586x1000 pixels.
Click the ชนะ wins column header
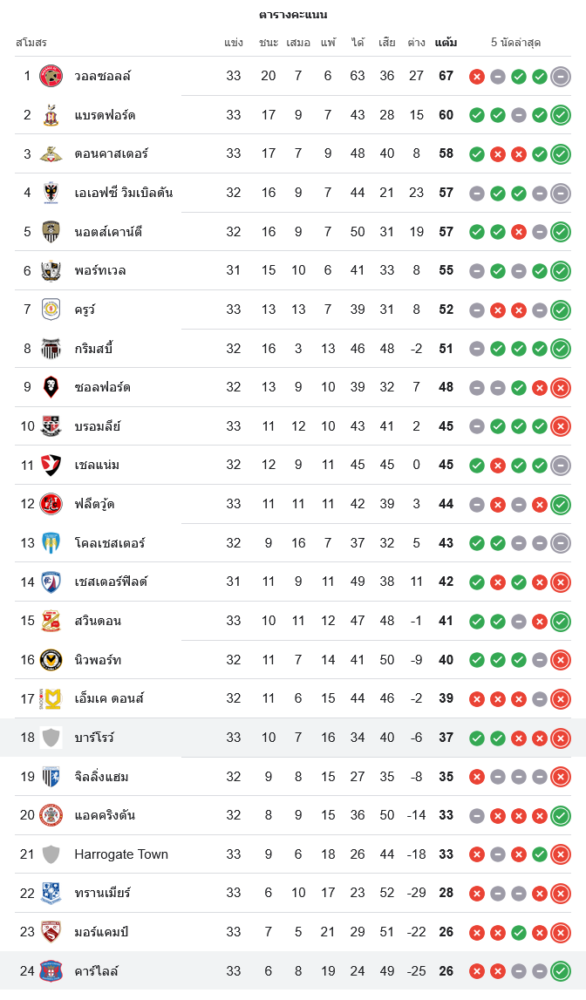pyautogui.click(x=268, y=43)
